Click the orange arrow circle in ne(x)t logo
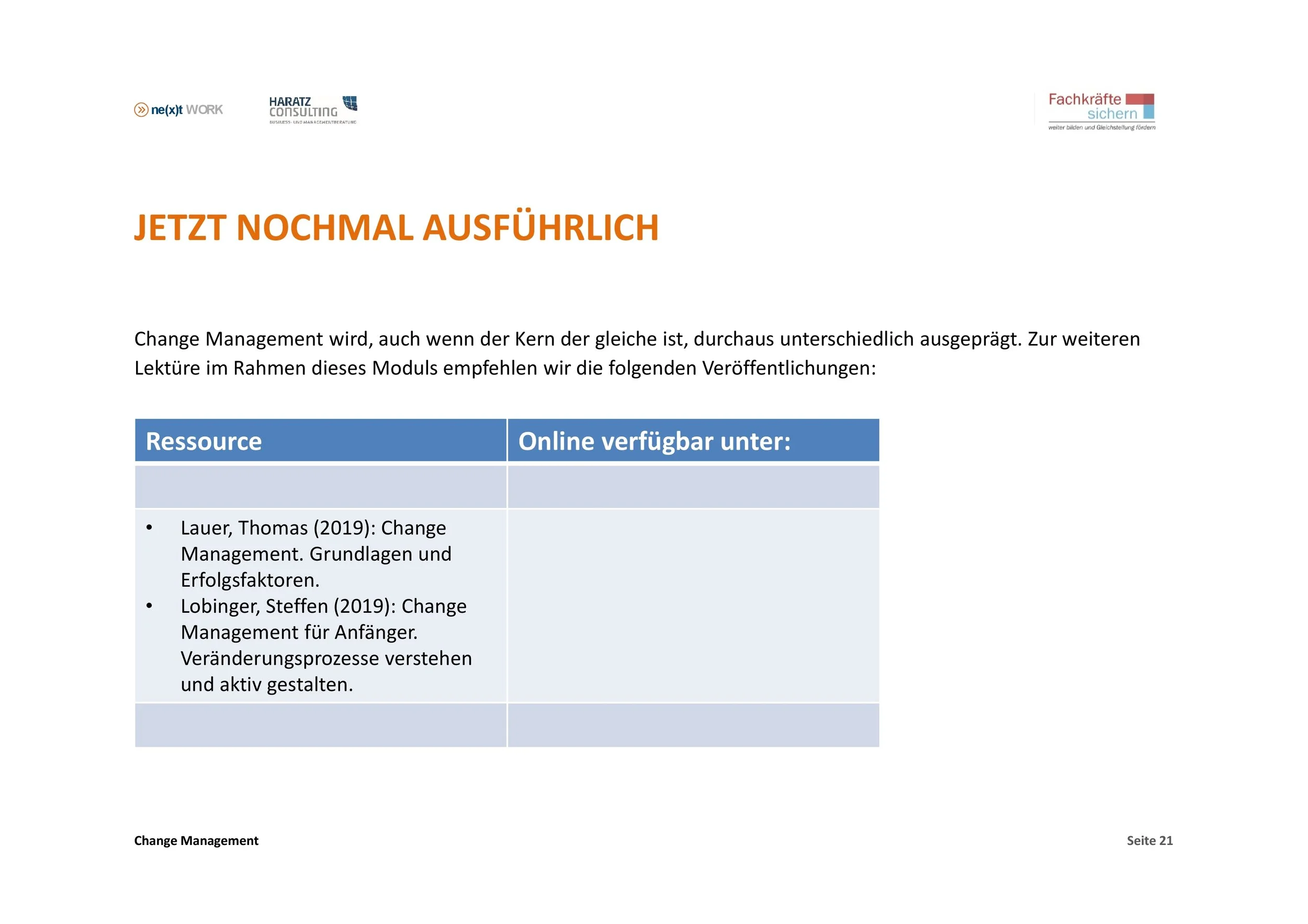 (x=141, y=110)
